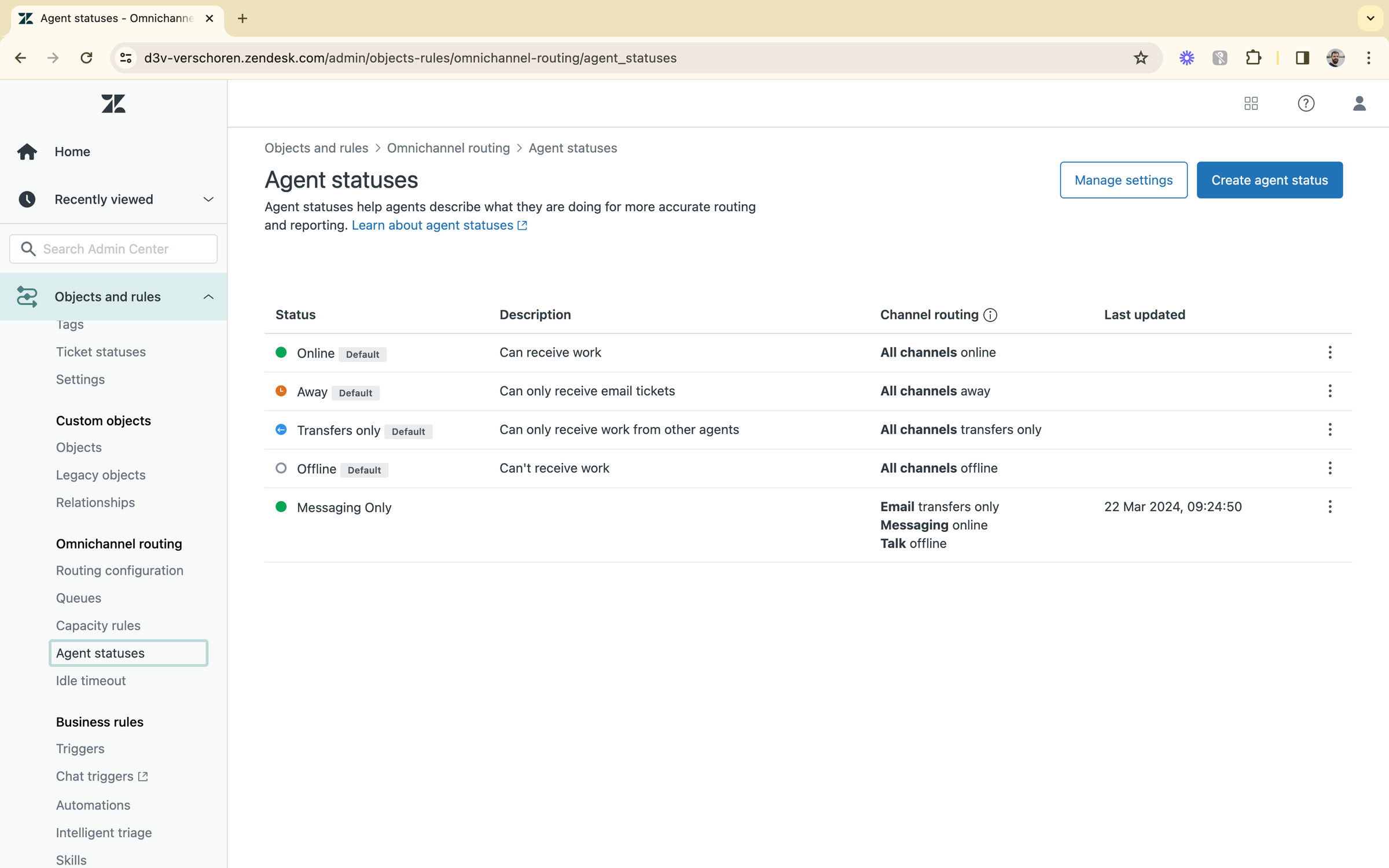Click the Objects and rules sidebar icon
The height and width of the screenshot is (868, 1389).
[27, 296]
